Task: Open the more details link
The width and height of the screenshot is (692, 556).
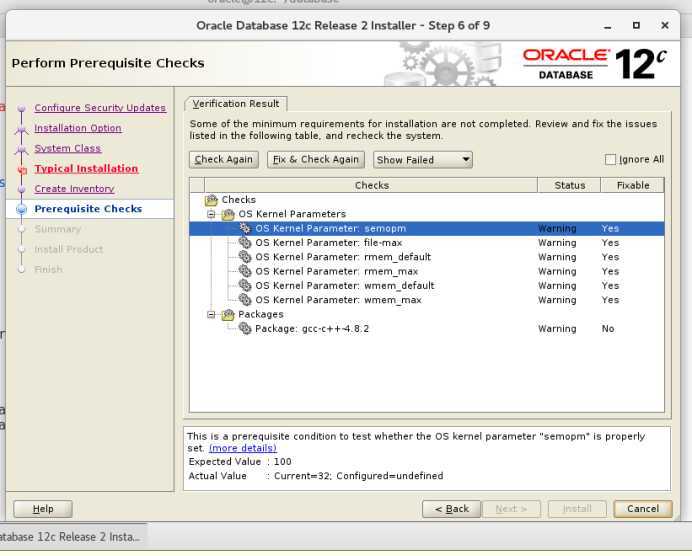Action: [243, 448]
